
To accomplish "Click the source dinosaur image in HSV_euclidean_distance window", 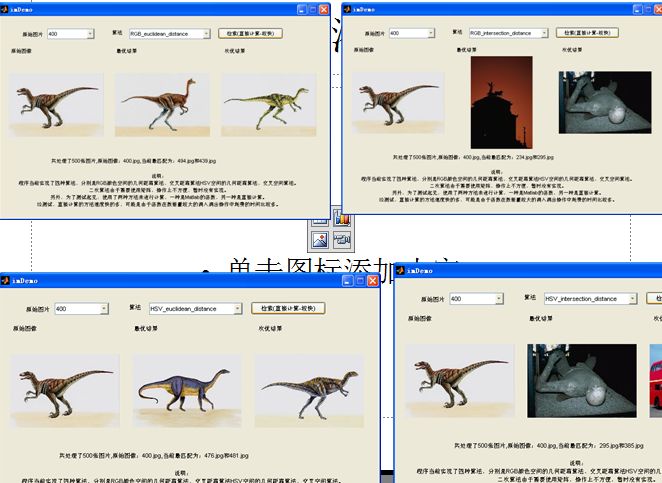I will (65, 391).
